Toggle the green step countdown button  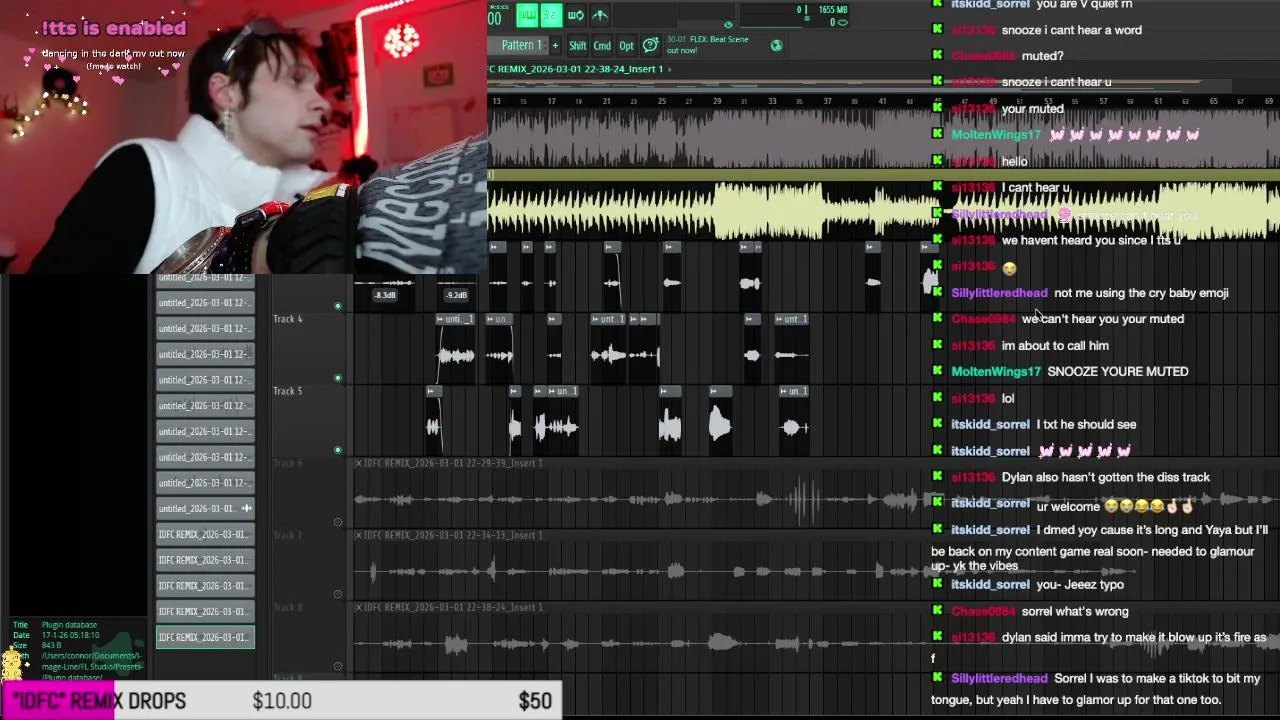(551, 15)
